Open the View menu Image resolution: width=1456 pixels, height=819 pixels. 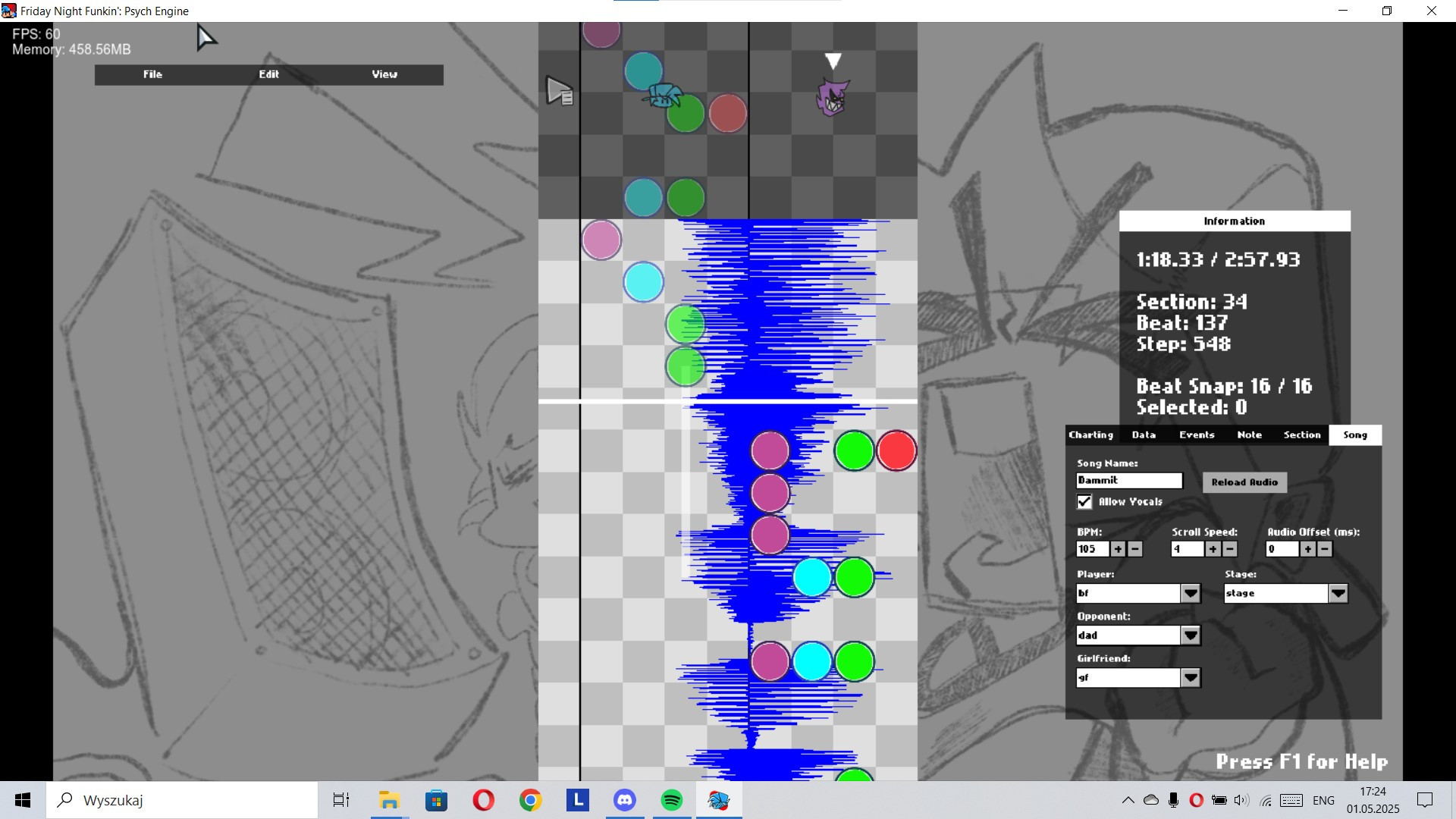coord(384,74)
